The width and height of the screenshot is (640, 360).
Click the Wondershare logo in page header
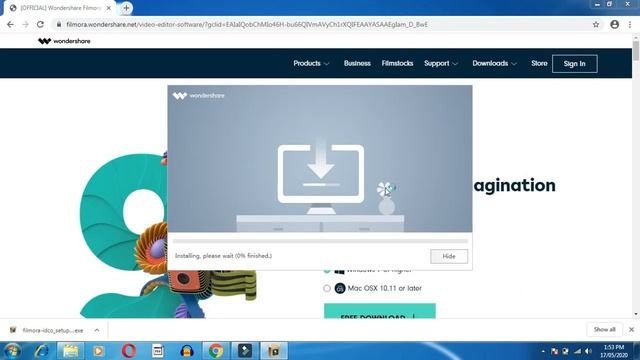64,41
